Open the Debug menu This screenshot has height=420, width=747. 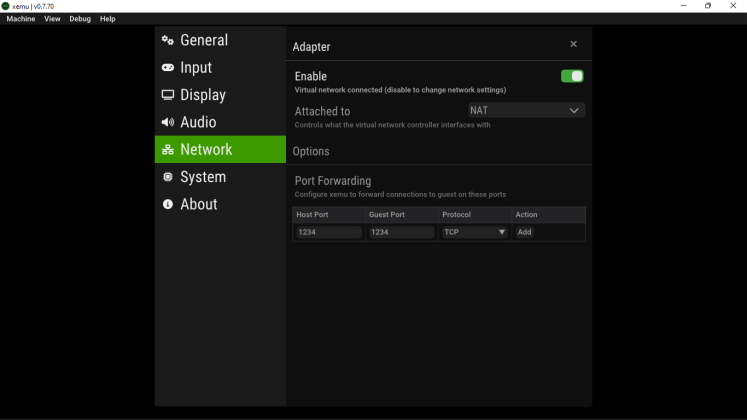click(x=80, y=19)
